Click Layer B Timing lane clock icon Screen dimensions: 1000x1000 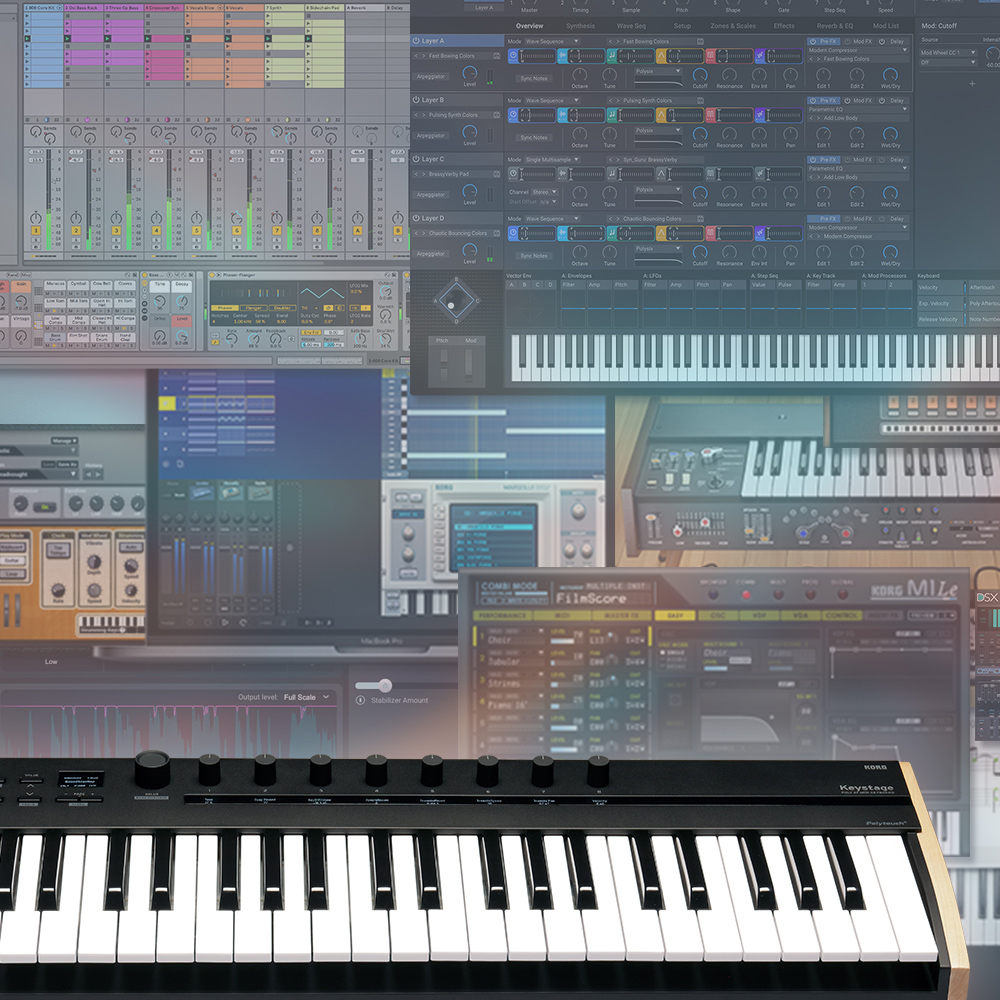[513, 115]
